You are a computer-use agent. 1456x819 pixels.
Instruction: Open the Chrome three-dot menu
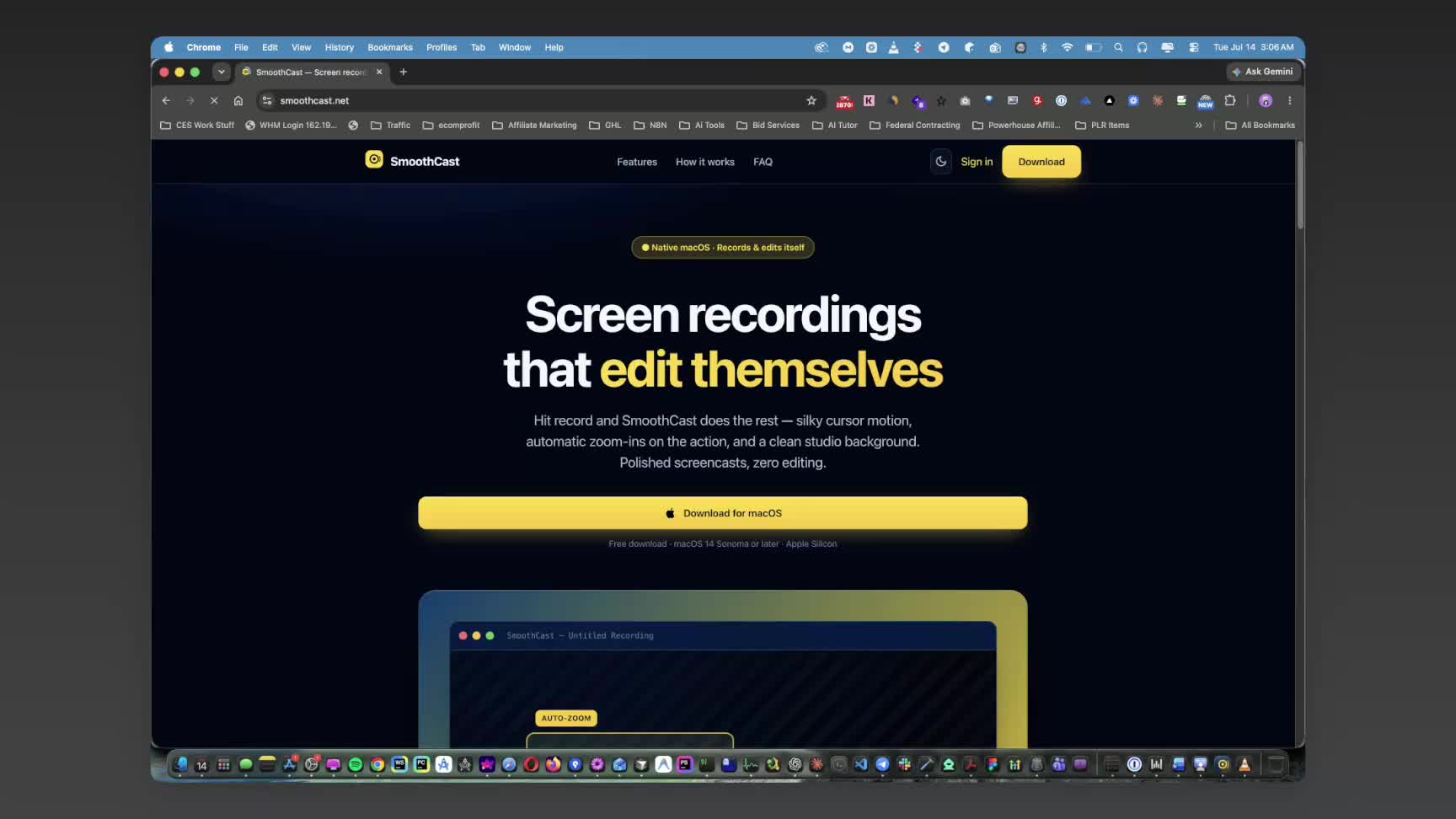tap(1289, 100)
